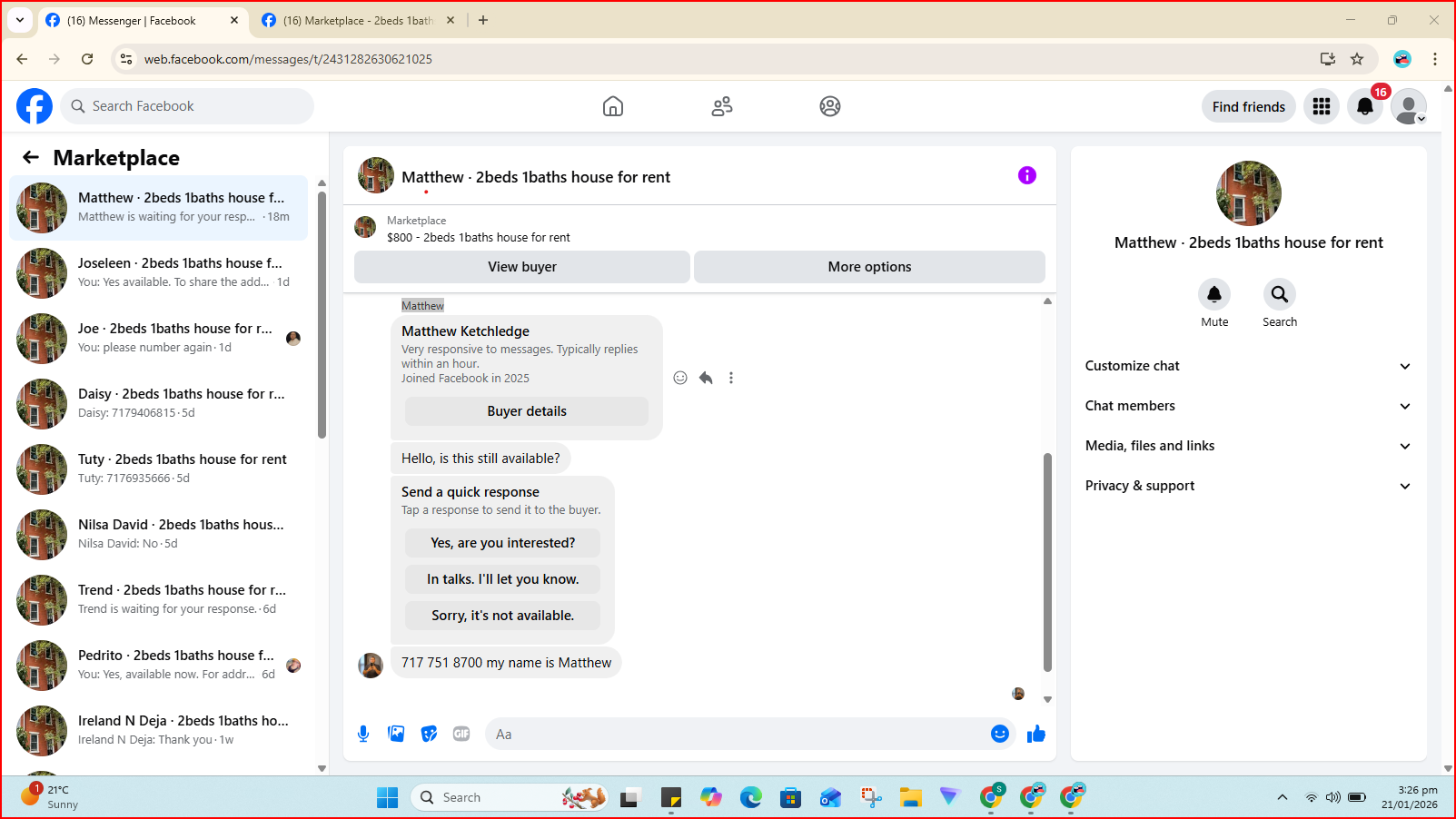
Task: Expand Customize chat section
Action: pos(1249,366)
